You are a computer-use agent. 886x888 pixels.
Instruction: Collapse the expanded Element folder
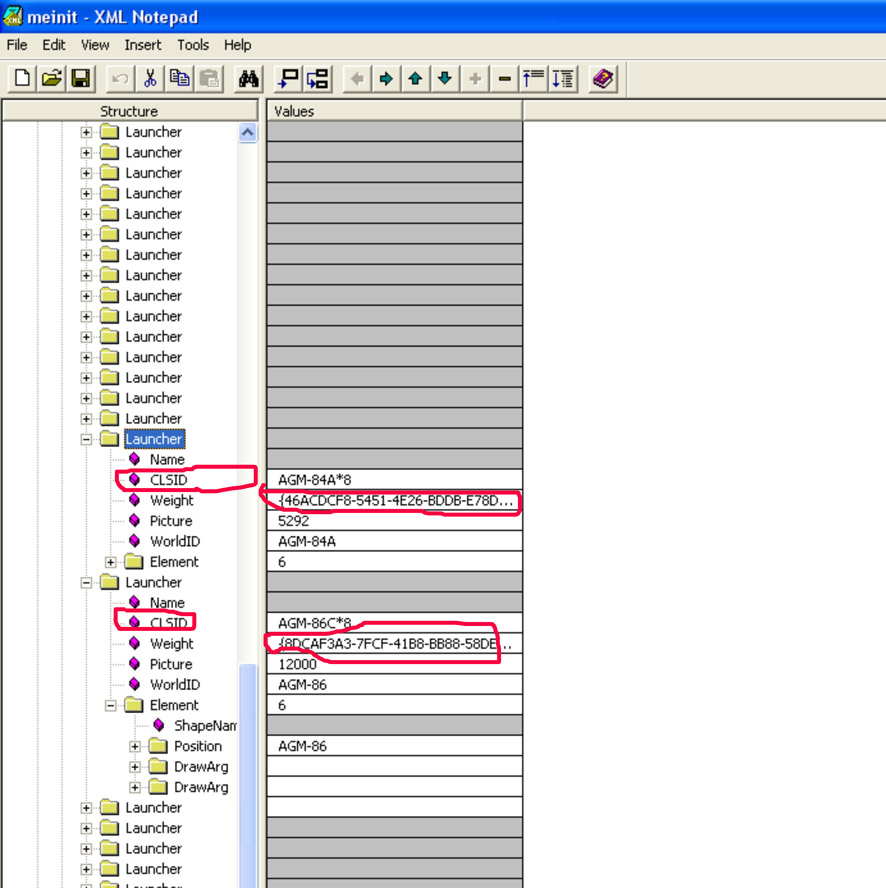pos(110,706)
